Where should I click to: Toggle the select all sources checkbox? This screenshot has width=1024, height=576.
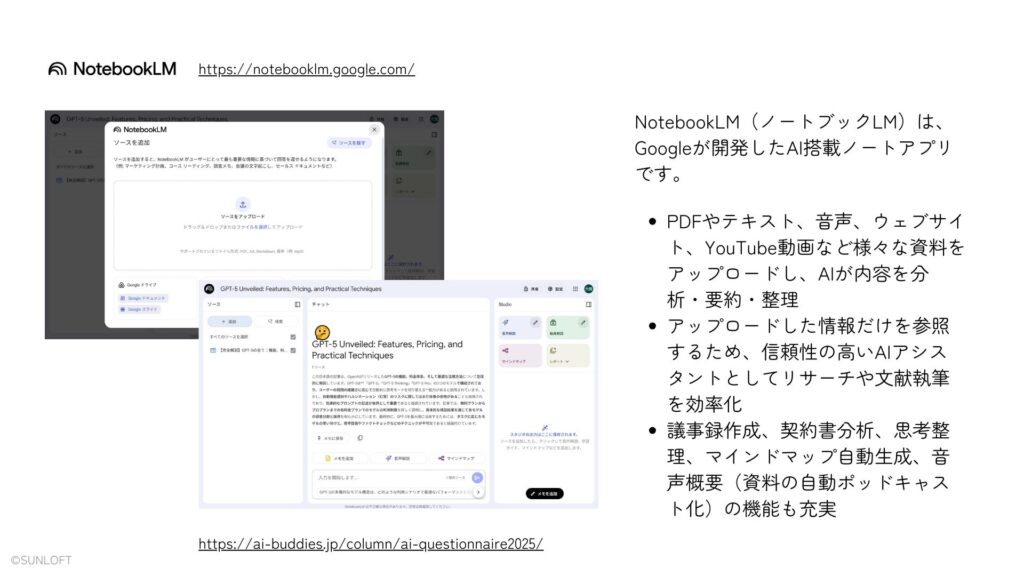[292, 336]
